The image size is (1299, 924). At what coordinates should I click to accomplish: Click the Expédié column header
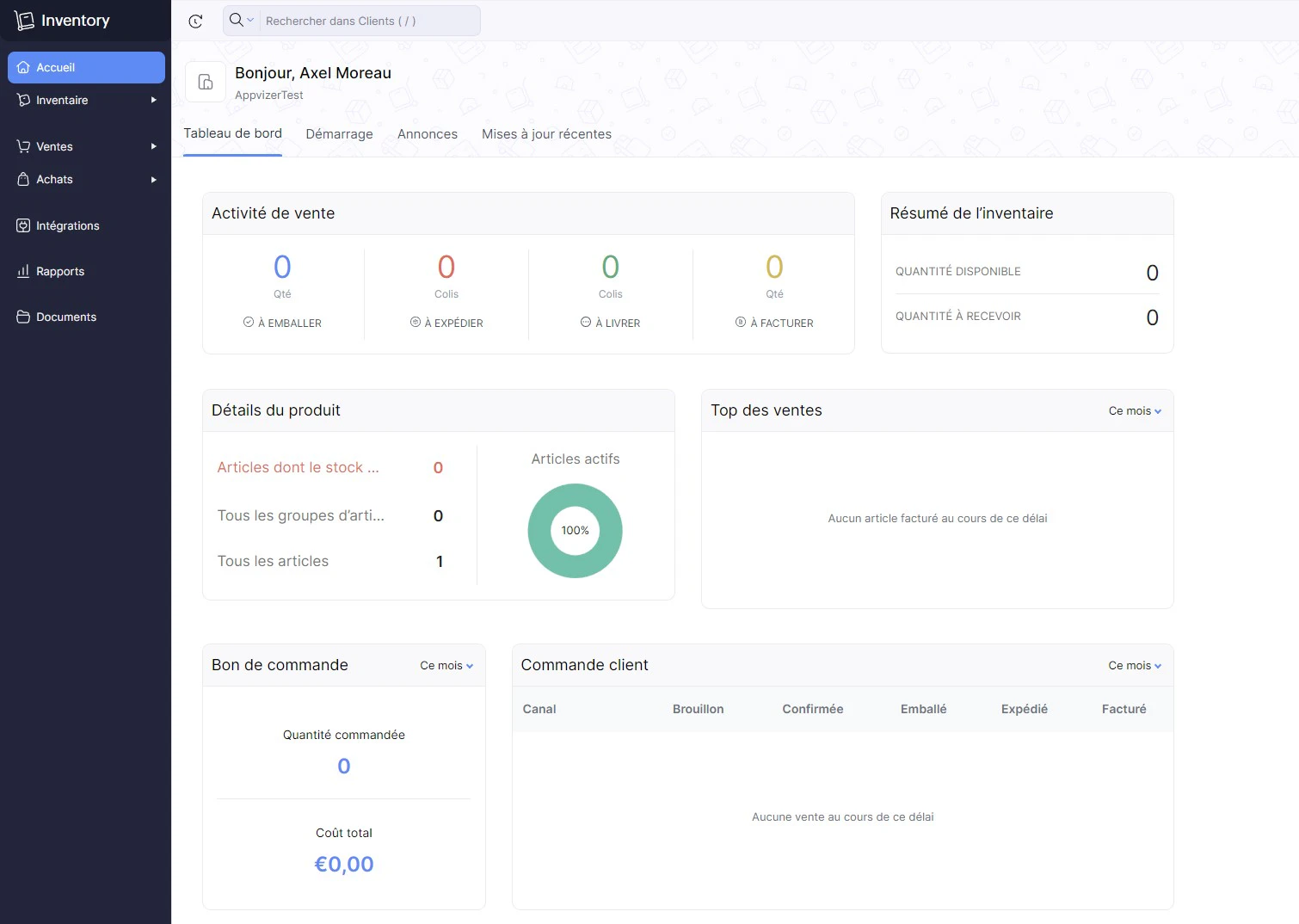[1024, 709]
